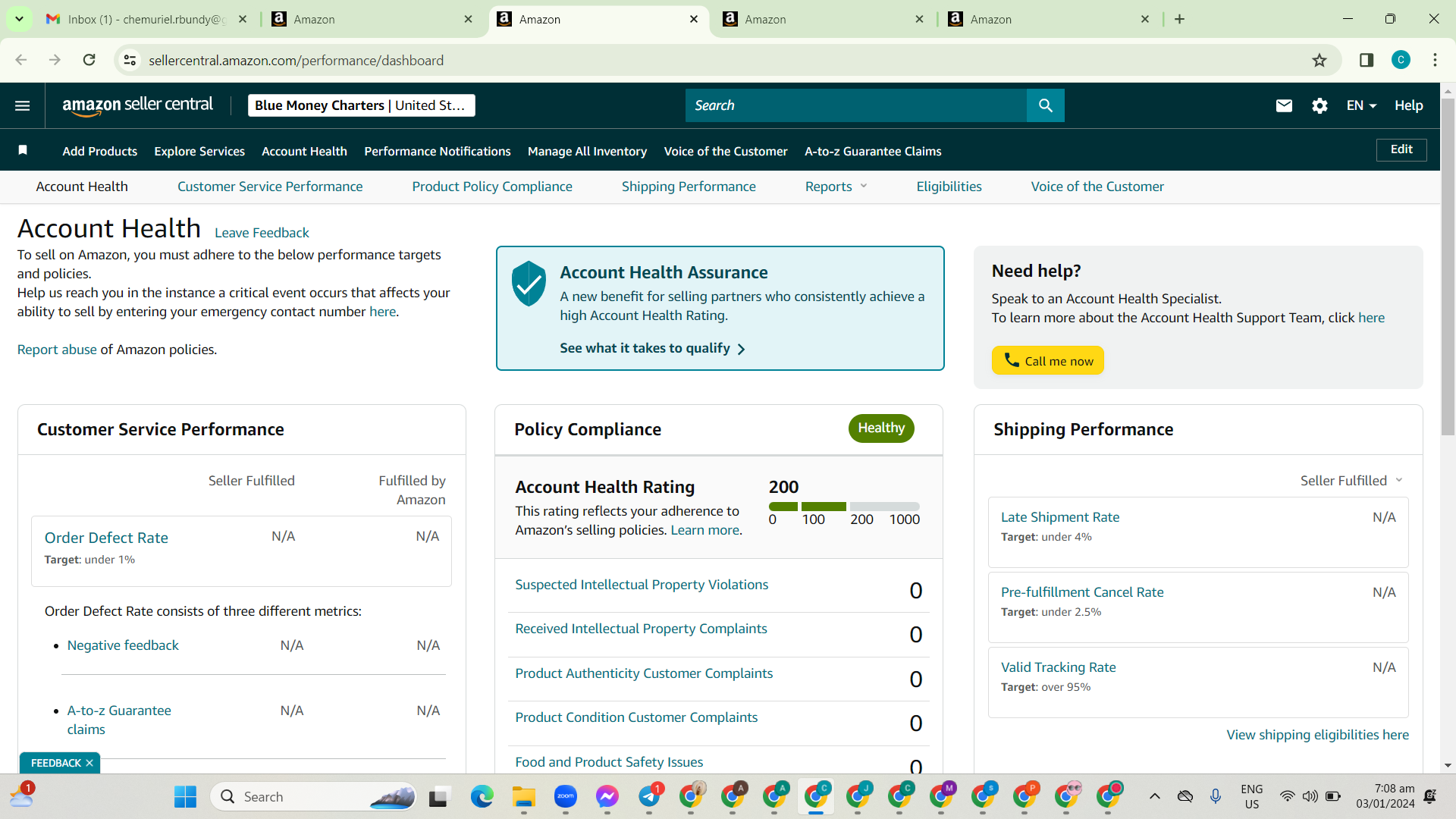Click the Report abuse link

tap(57, 350)
